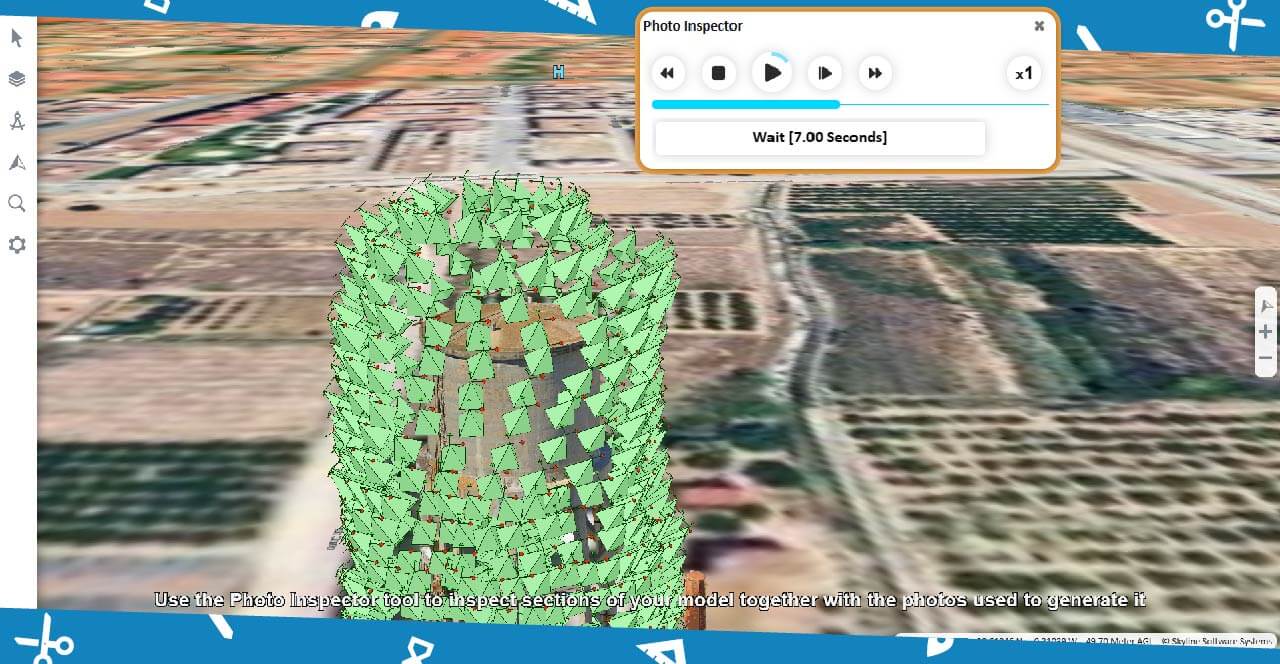Open the Layers panel icon

(17, 79)
